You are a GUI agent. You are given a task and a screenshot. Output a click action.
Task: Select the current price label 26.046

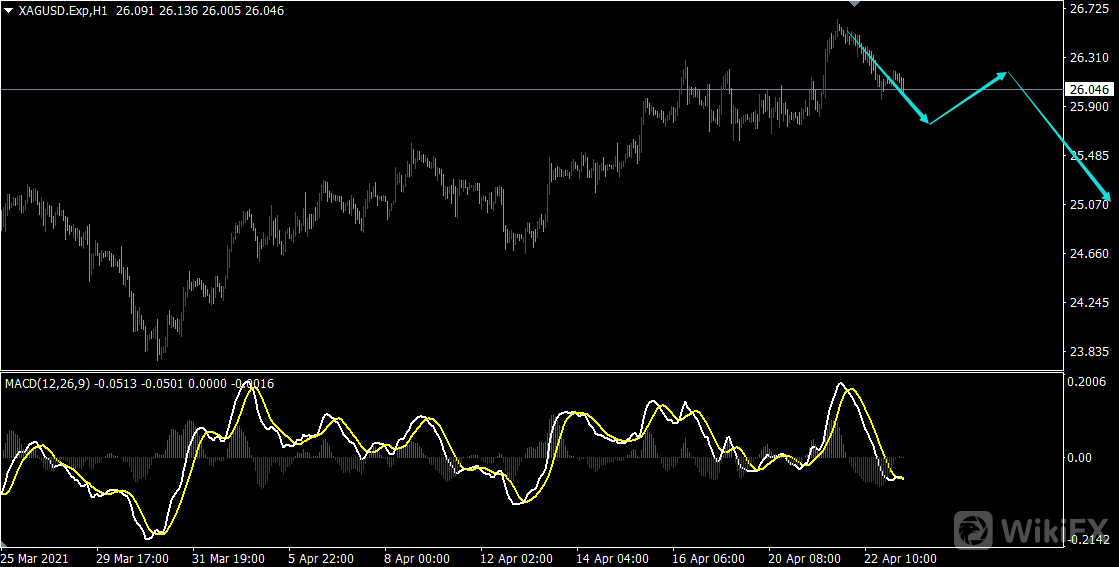[1089, 89]
